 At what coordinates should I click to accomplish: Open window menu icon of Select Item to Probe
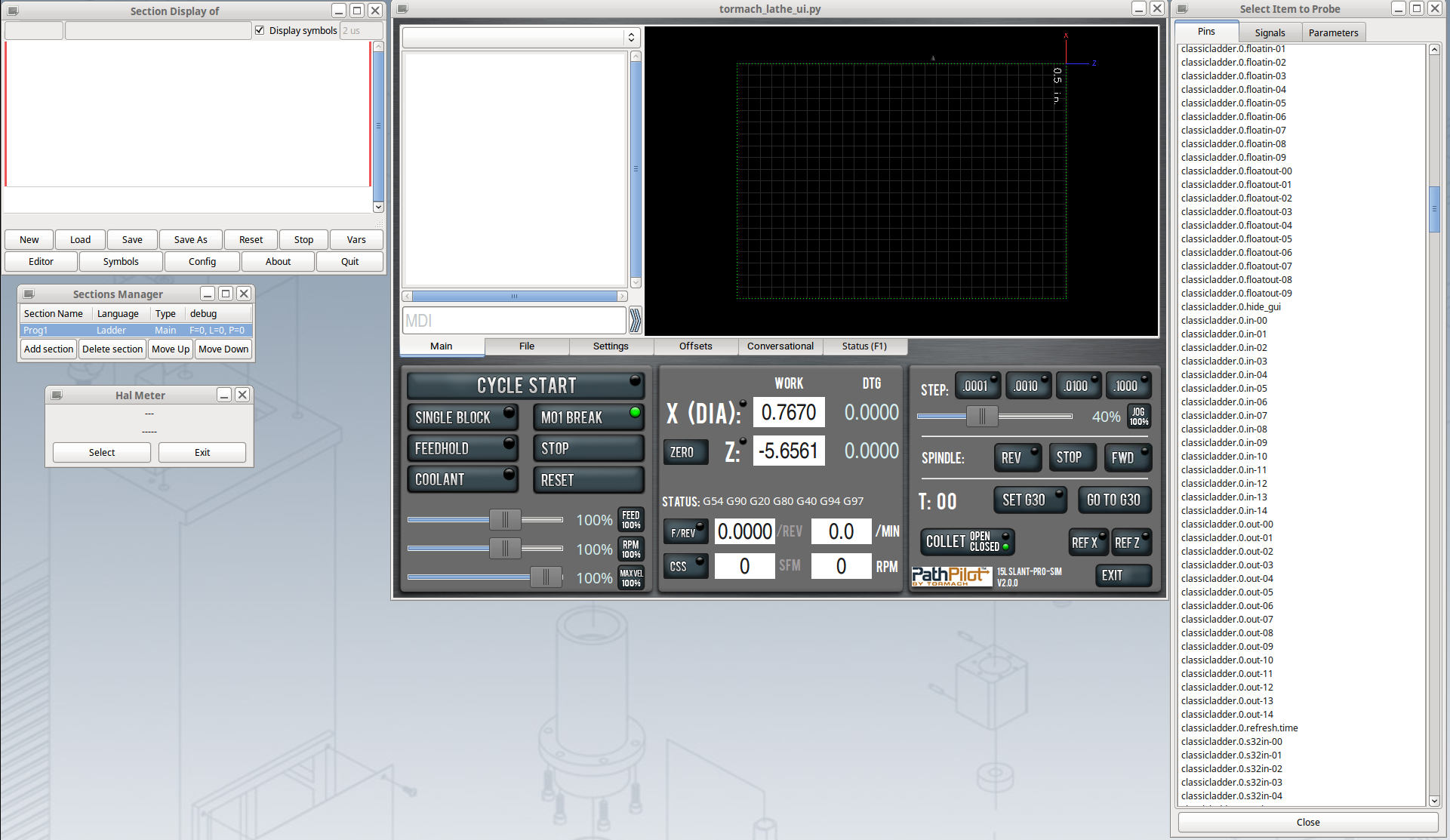tap(1182, 8)
